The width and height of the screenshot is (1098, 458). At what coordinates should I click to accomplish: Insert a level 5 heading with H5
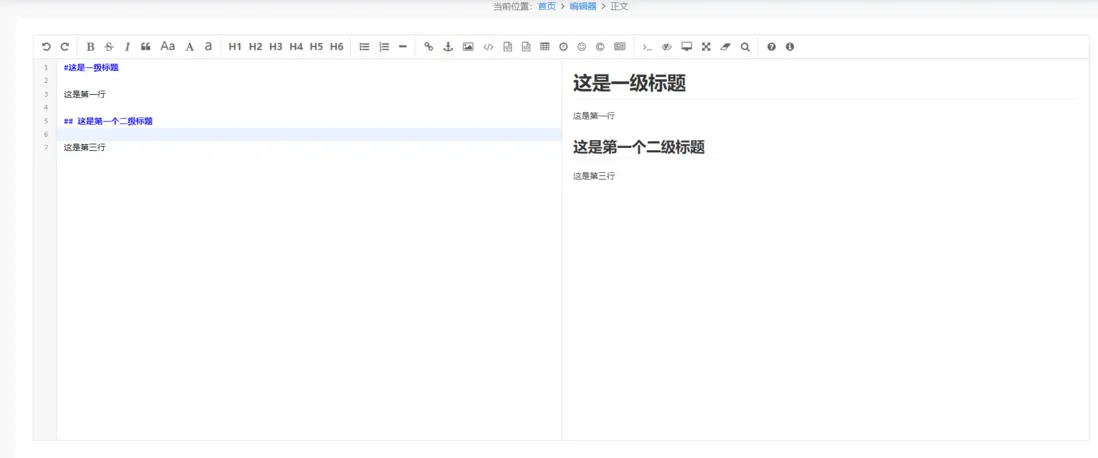pos(317,47)
